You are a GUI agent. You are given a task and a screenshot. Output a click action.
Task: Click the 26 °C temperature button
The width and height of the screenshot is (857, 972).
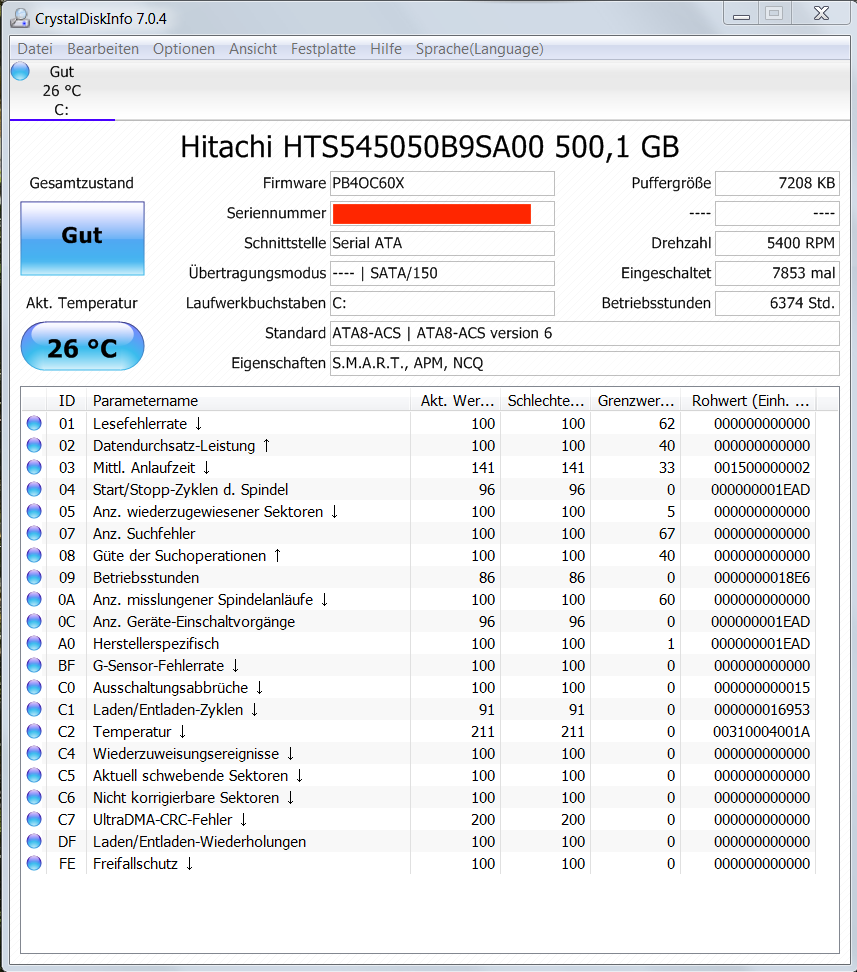point(82,347)
